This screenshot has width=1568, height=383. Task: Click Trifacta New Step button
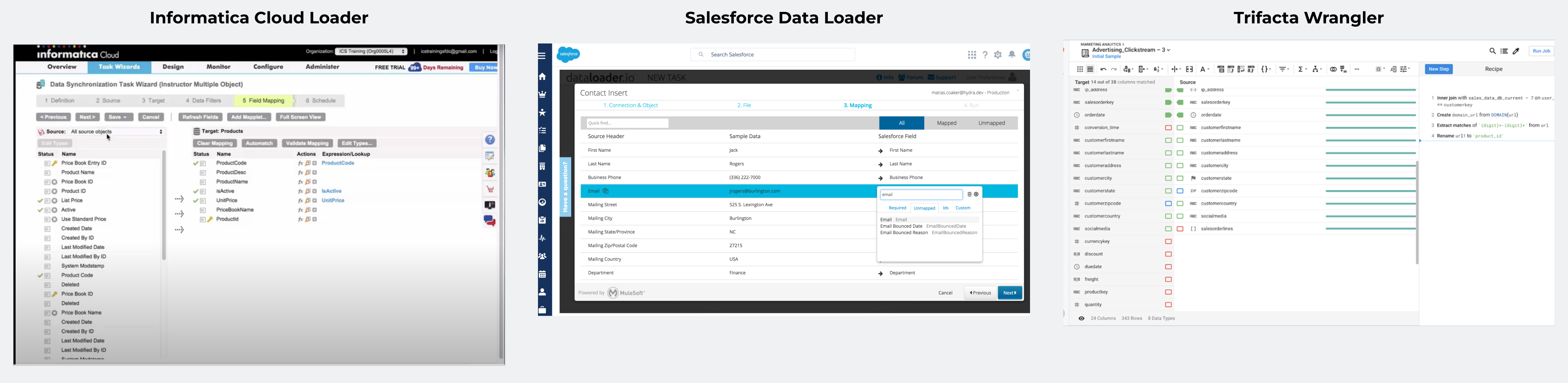pyautogui.click(x=1438, y=69)
